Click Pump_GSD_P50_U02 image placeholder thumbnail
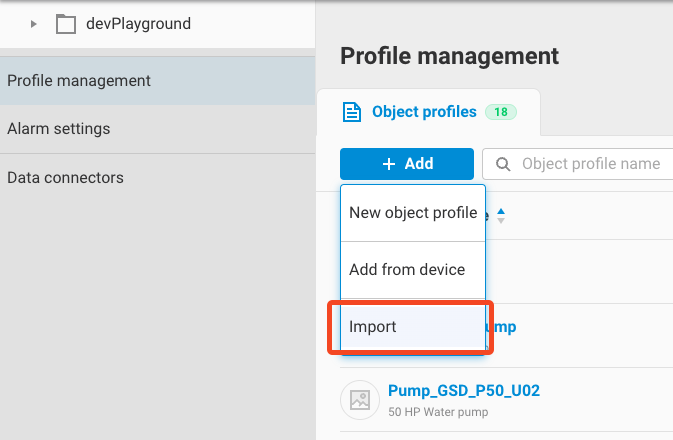This screenshot has height=440, width=673. coord(360,400)
